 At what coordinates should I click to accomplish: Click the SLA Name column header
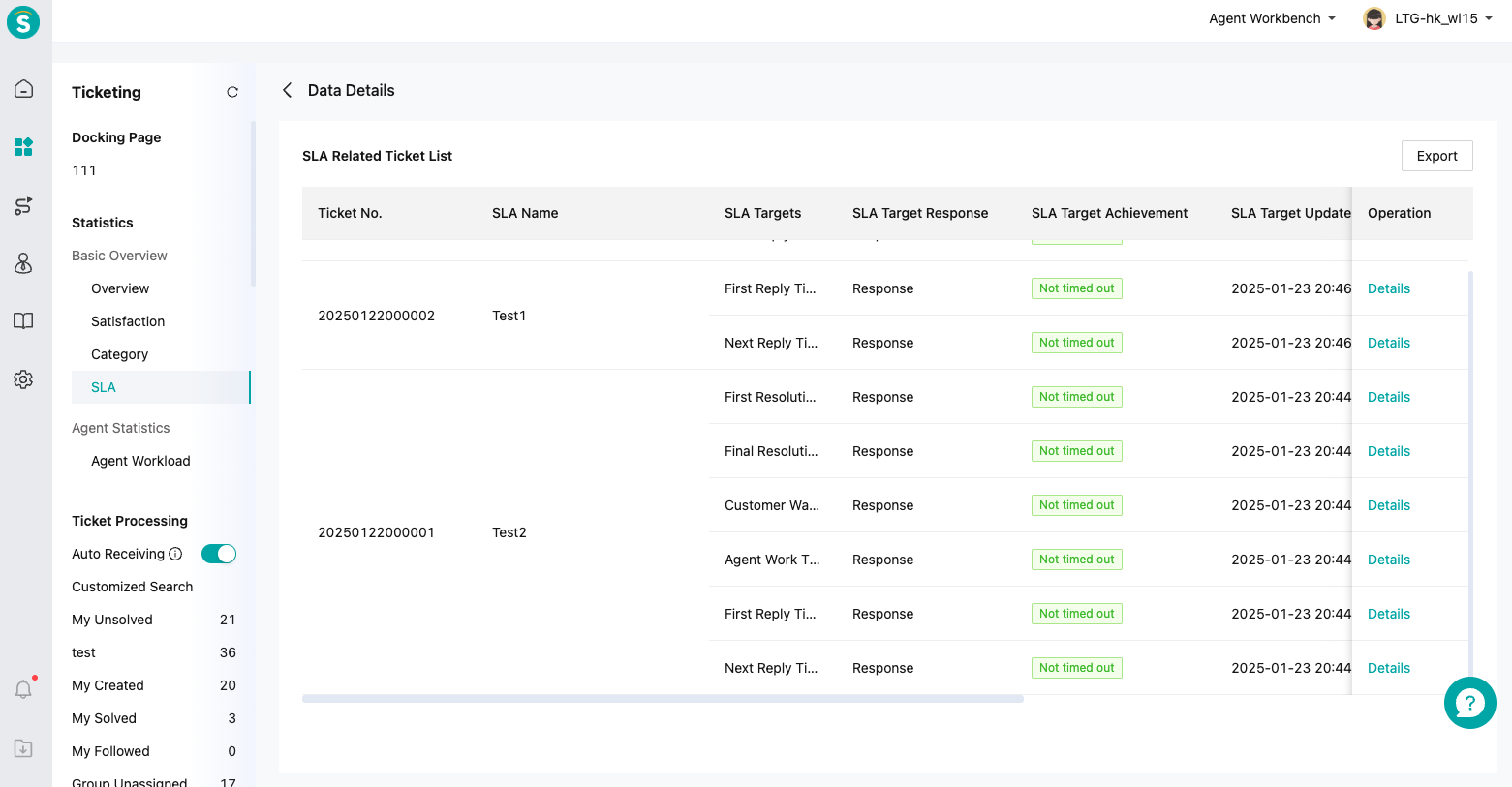525,213
